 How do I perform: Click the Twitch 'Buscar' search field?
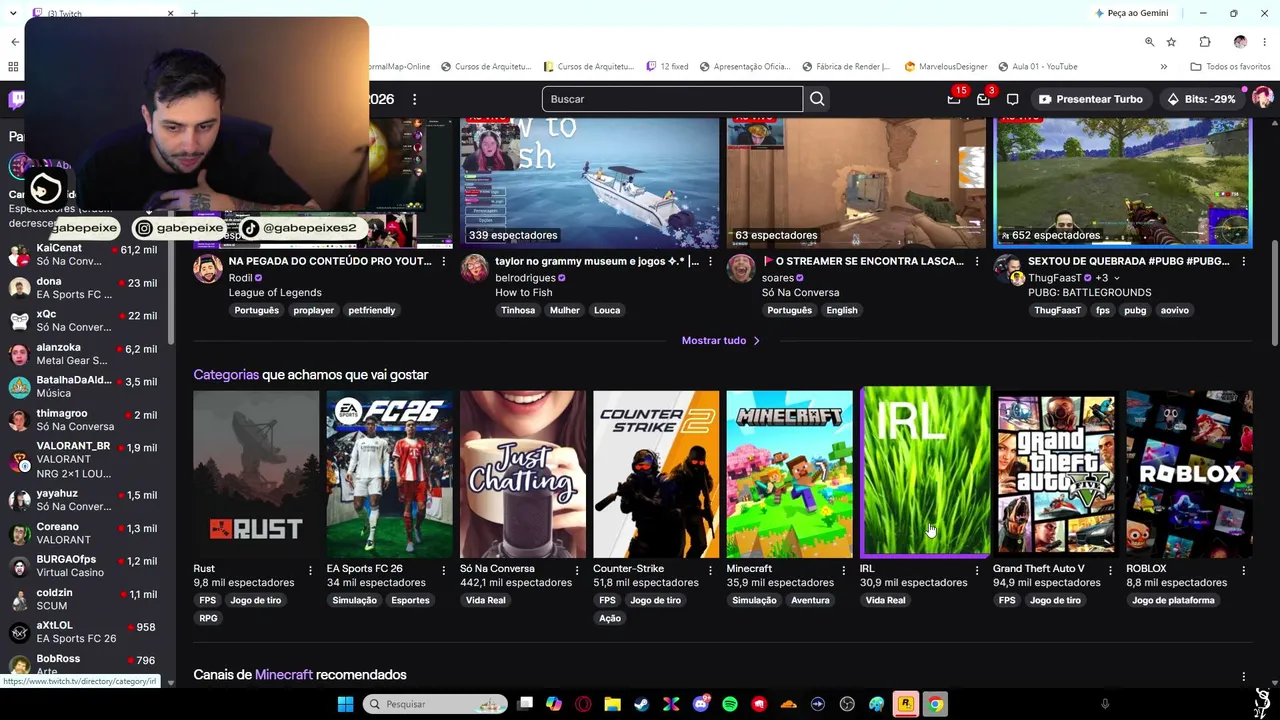pyautogui.click(x=672, y=99)
